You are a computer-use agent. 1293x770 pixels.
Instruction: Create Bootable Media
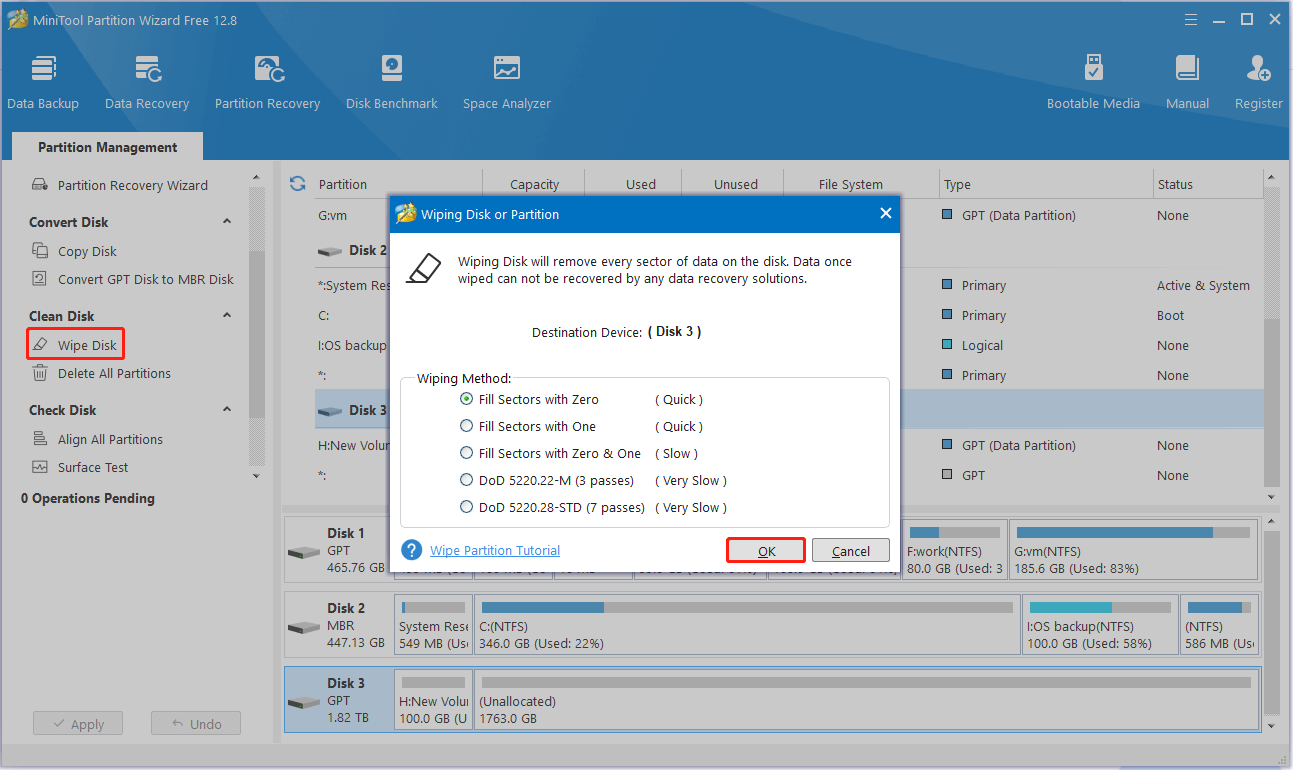coord(1093,82)
